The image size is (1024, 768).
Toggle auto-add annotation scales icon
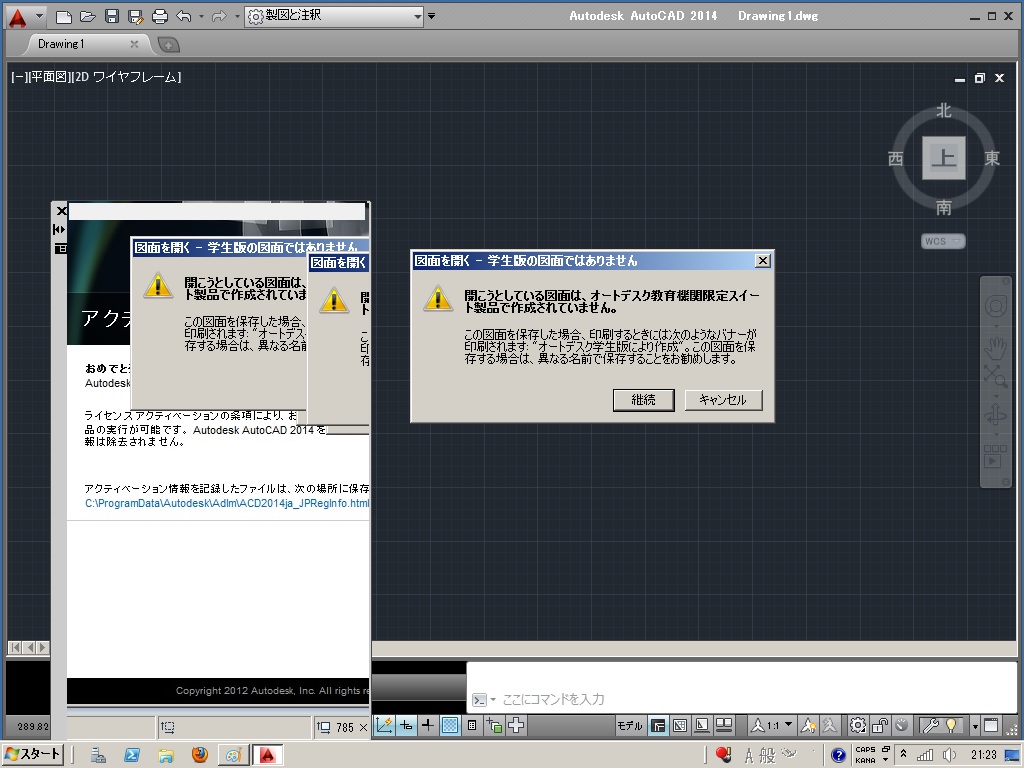pyautogui.click(x=829, y=726)
